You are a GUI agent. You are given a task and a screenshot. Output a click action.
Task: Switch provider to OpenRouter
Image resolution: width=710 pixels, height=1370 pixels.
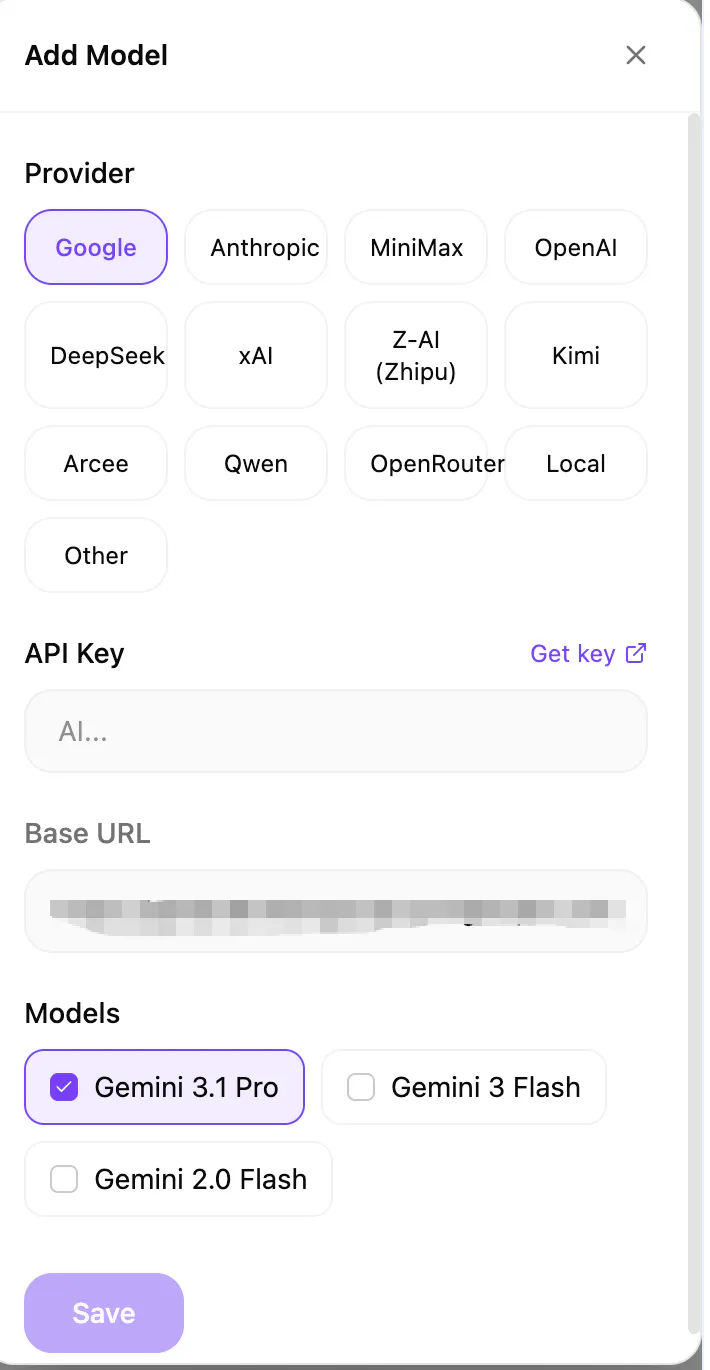416,463
